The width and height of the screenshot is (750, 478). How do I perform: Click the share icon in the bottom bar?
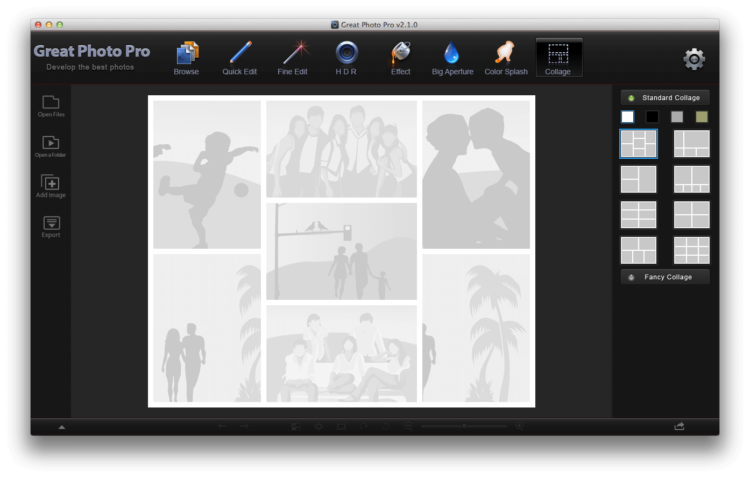coord(679,426)
